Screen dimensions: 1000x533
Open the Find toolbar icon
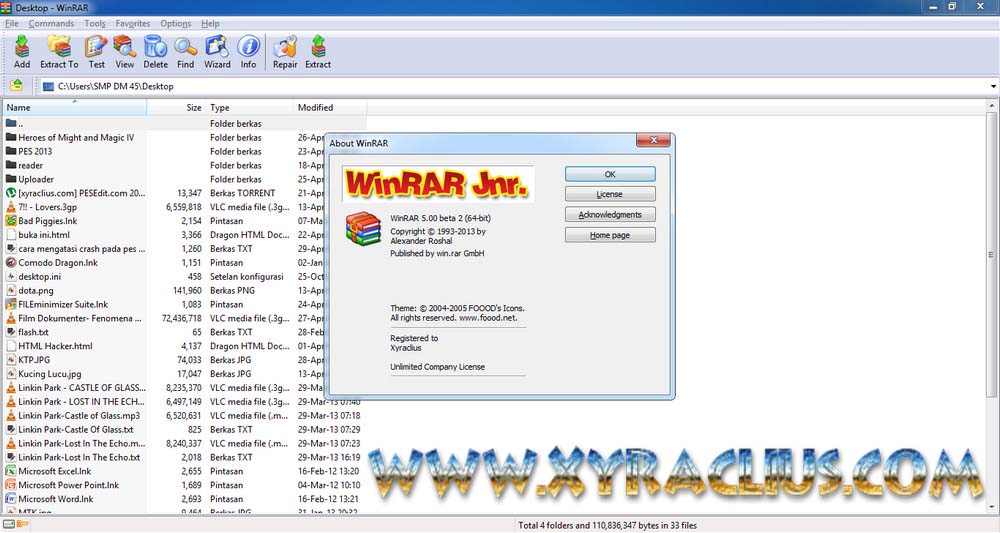(186, 52)
